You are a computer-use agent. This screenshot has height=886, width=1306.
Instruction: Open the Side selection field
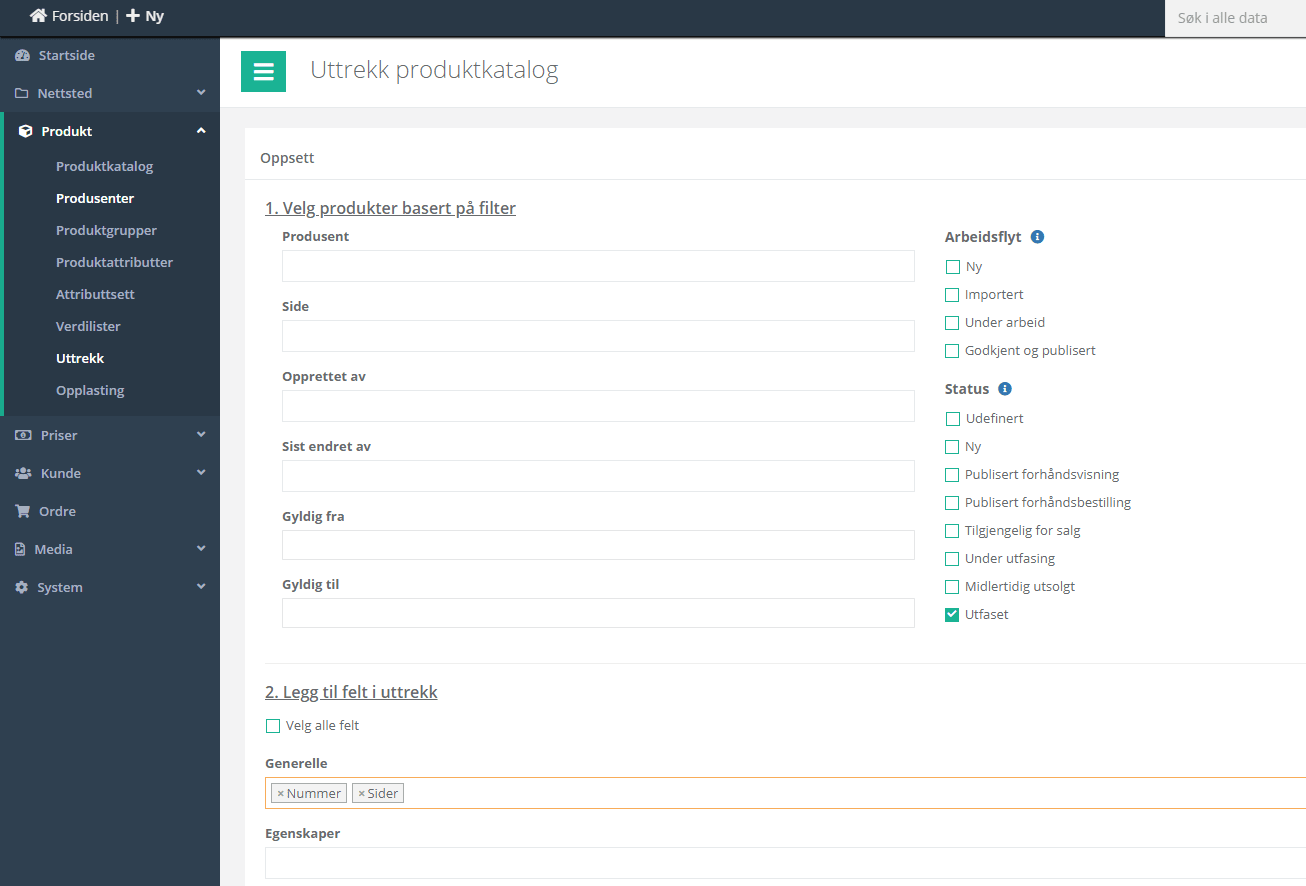(598, 336)
